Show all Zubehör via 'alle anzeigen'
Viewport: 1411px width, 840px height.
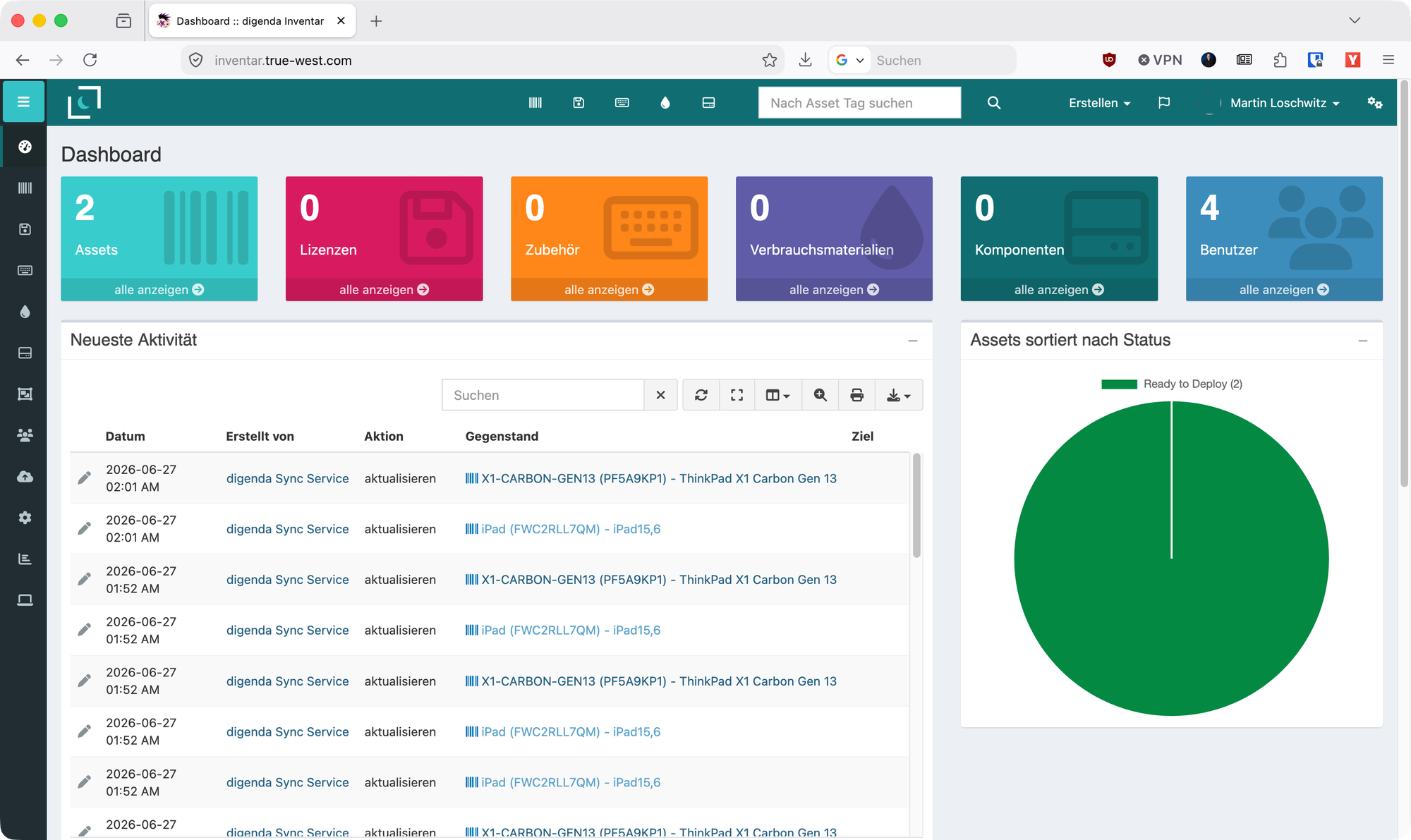pyautogui.click(x=609, y=290)
